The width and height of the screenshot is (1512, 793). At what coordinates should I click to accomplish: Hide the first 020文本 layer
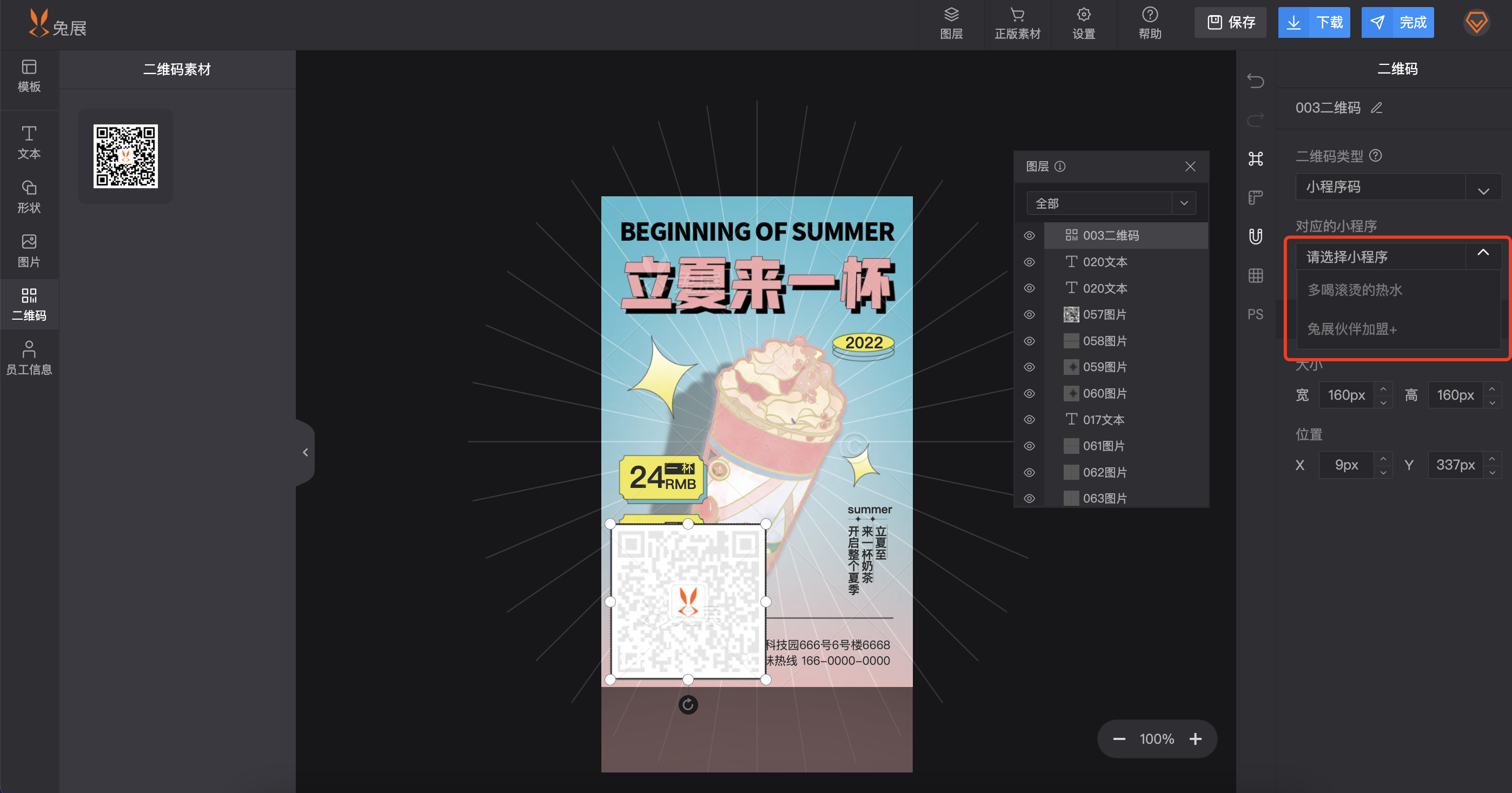[1030, 262]
